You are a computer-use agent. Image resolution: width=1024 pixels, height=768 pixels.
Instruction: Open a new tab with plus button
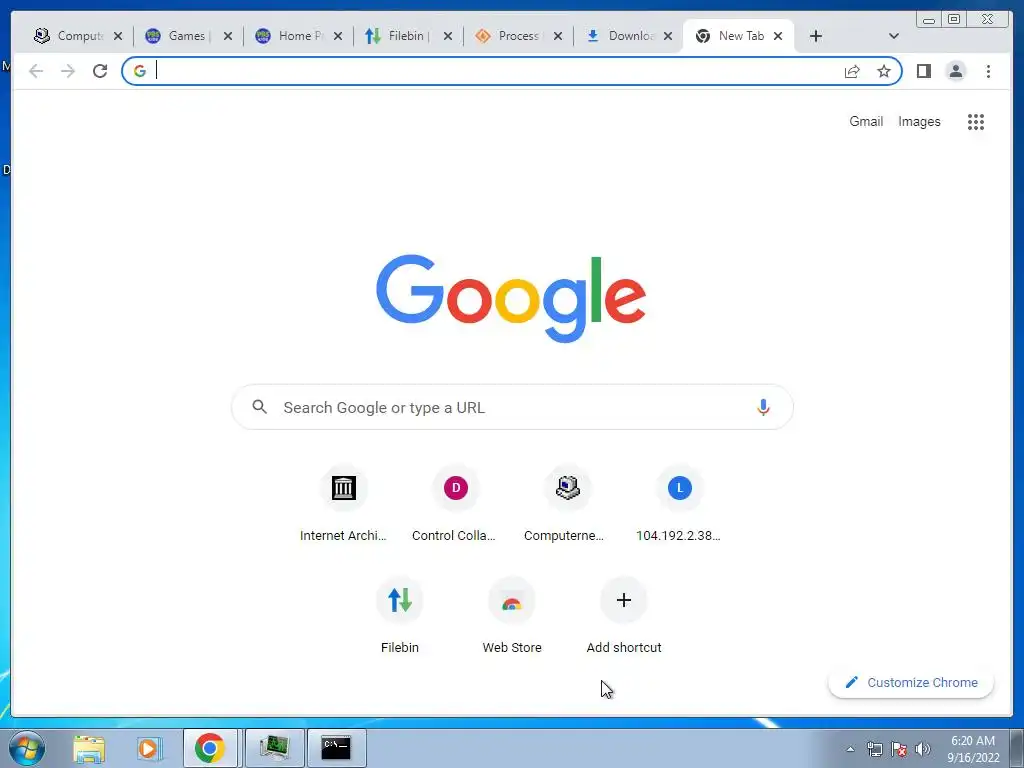click(x=816, y=37)
